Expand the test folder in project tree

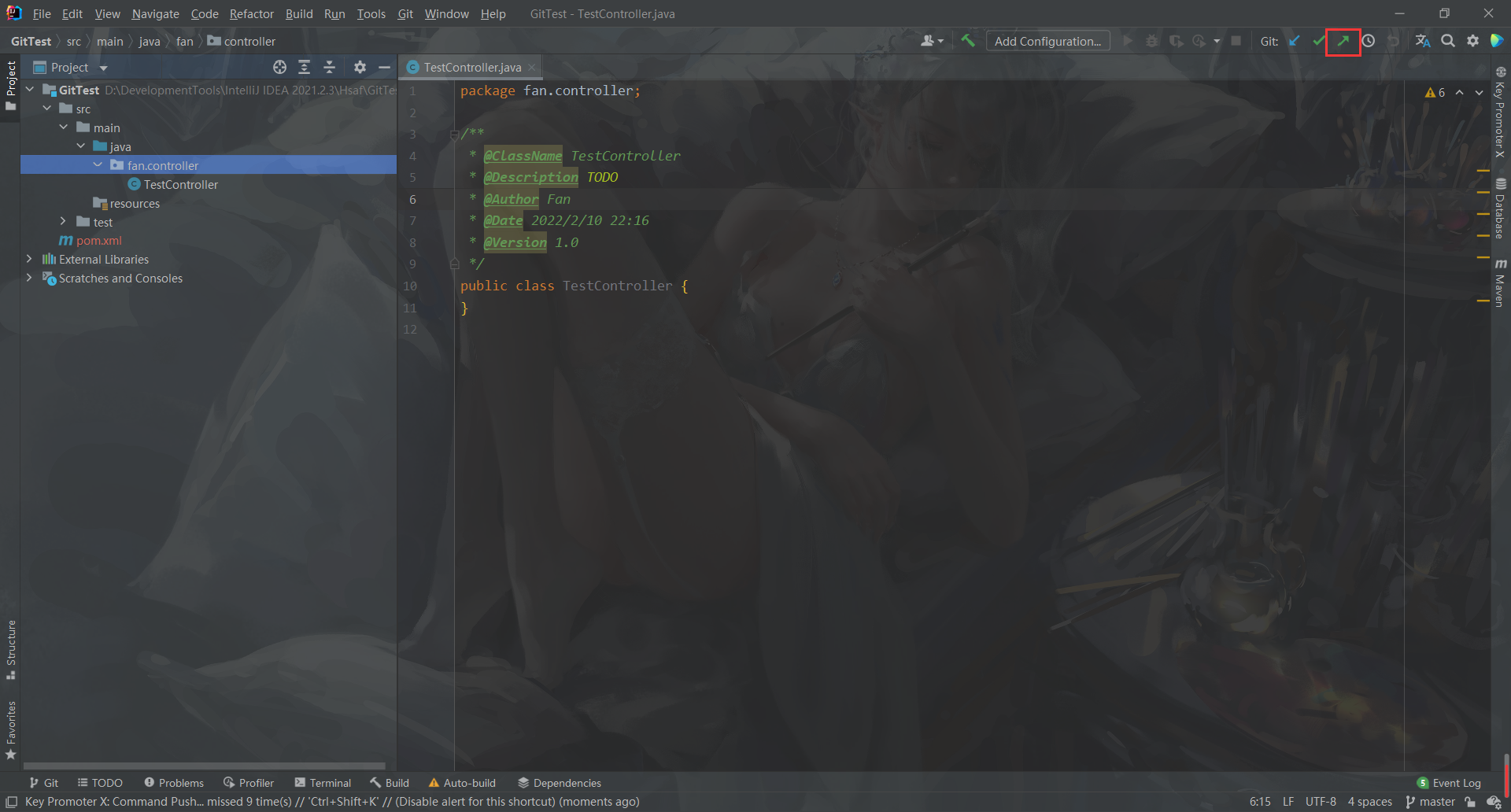point(64,222)
